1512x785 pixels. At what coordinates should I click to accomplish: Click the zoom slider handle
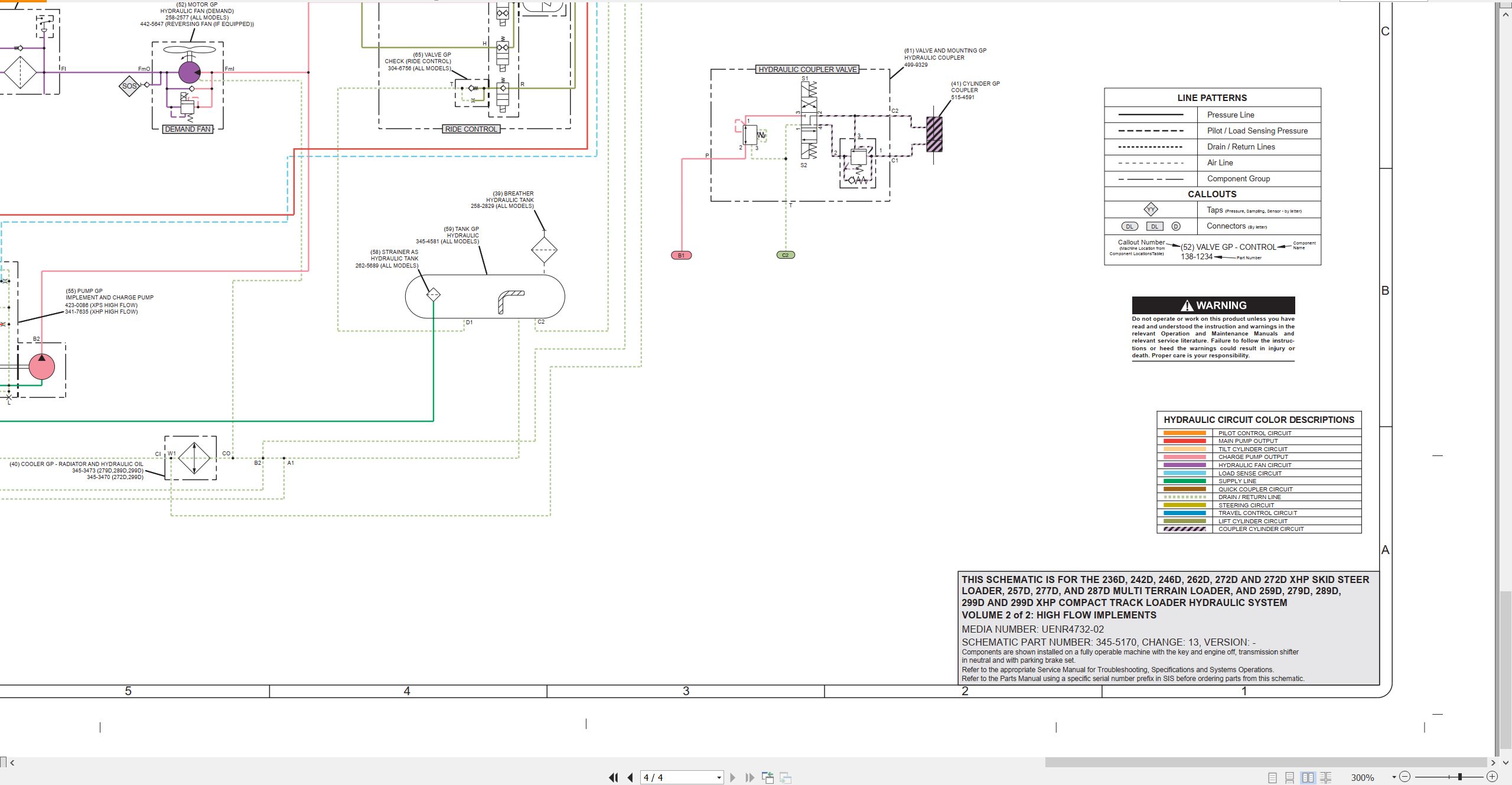click(1460, 777)
